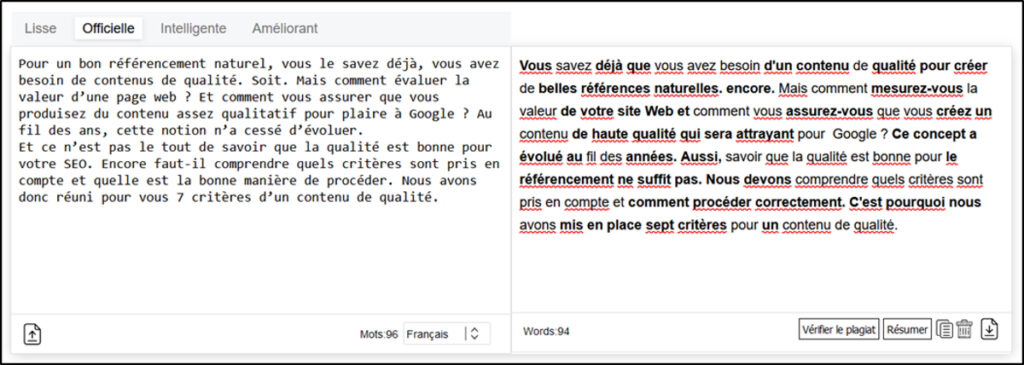Switch to the Lisse mode tab
This screenshot has height=365, width=1024.
tap(40, 29)
